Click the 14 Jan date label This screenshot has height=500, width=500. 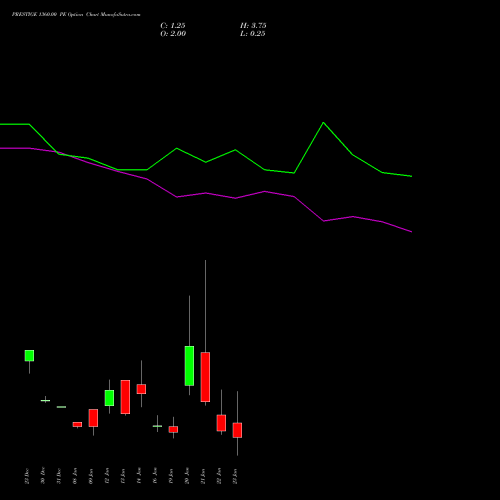[x=139, y=476]
